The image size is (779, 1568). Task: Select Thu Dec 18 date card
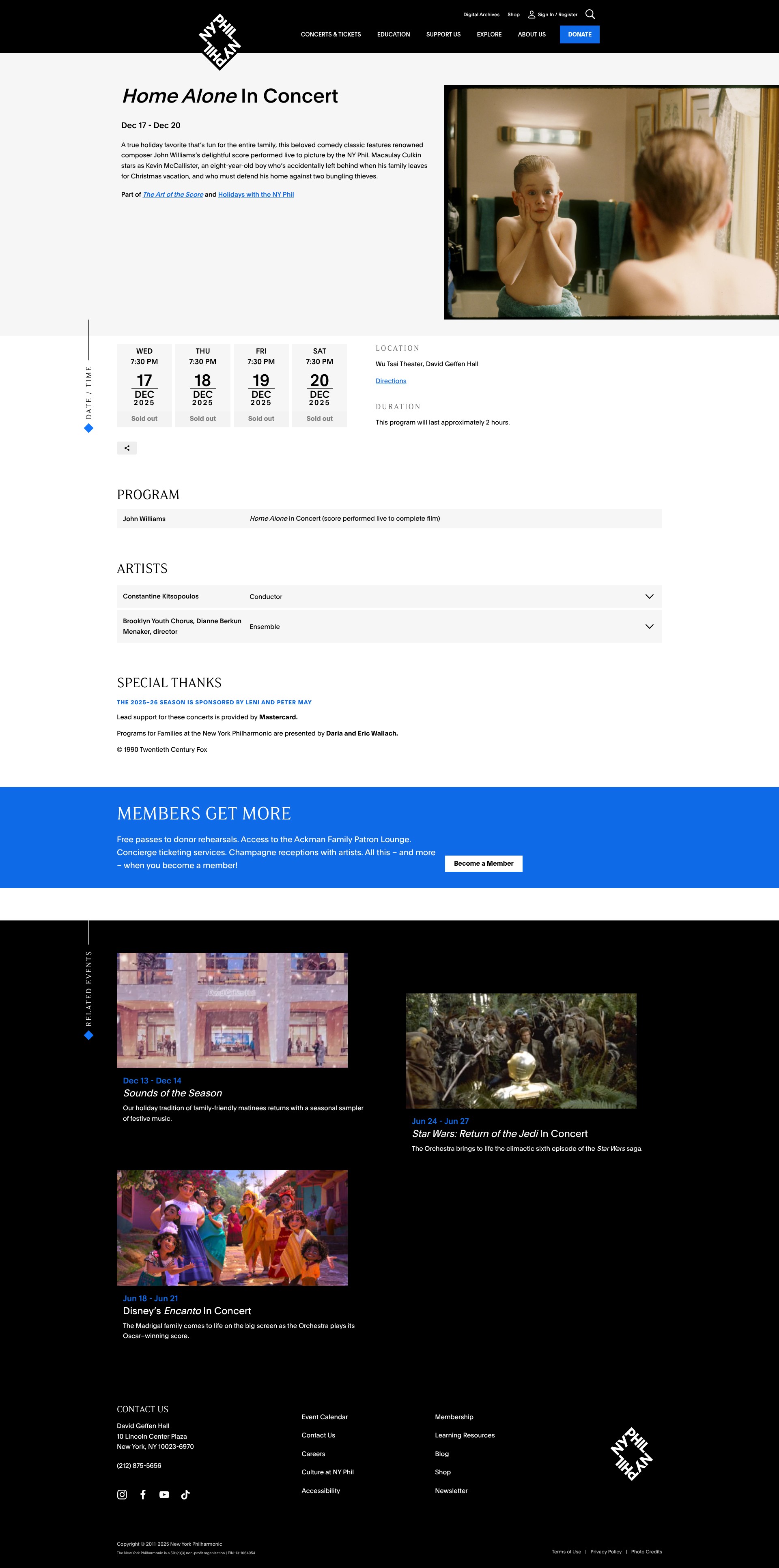click(203, 385)
